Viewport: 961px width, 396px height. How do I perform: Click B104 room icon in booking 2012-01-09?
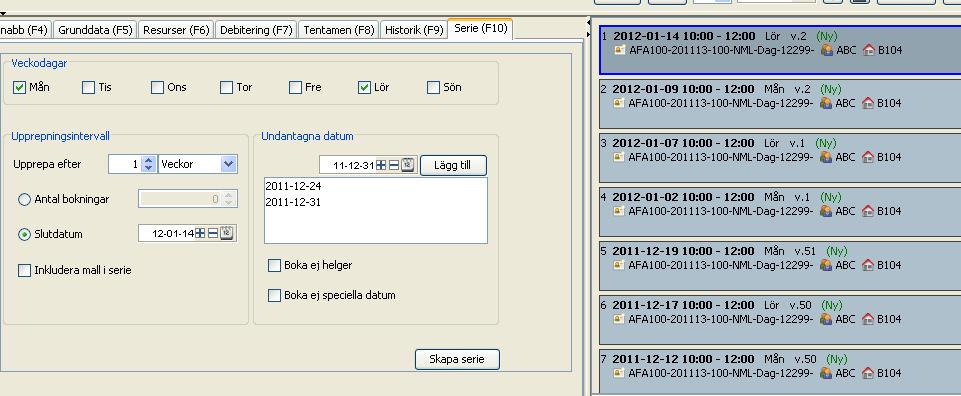point(868,103)
